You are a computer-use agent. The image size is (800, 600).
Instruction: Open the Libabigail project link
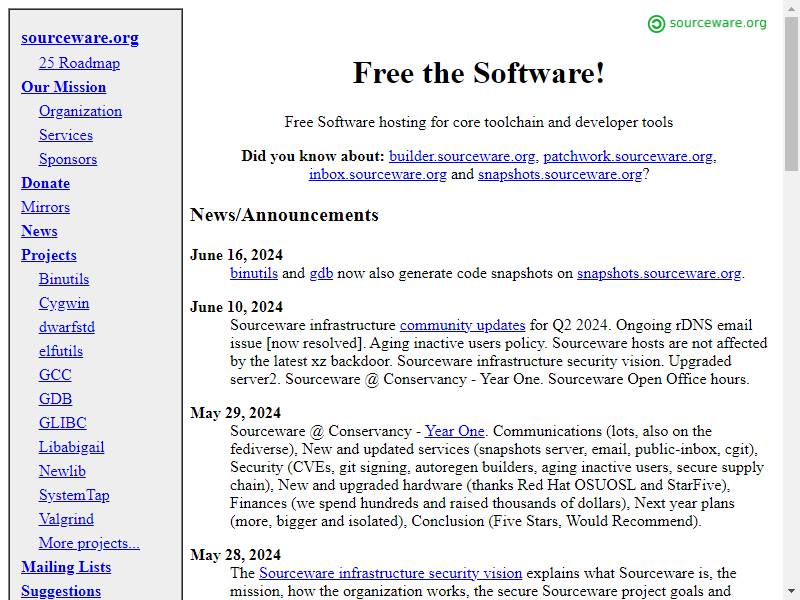pyautogui.click(x=71, y=446)
